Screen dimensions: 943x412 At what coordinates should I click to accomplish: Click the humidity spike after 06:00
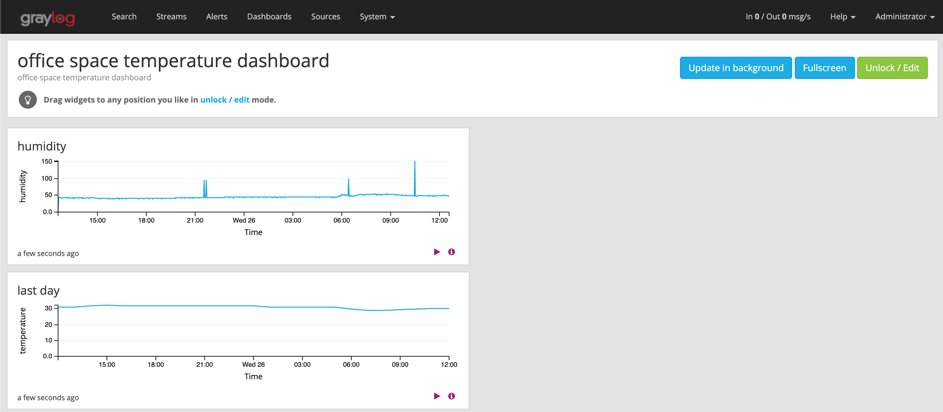348,187
